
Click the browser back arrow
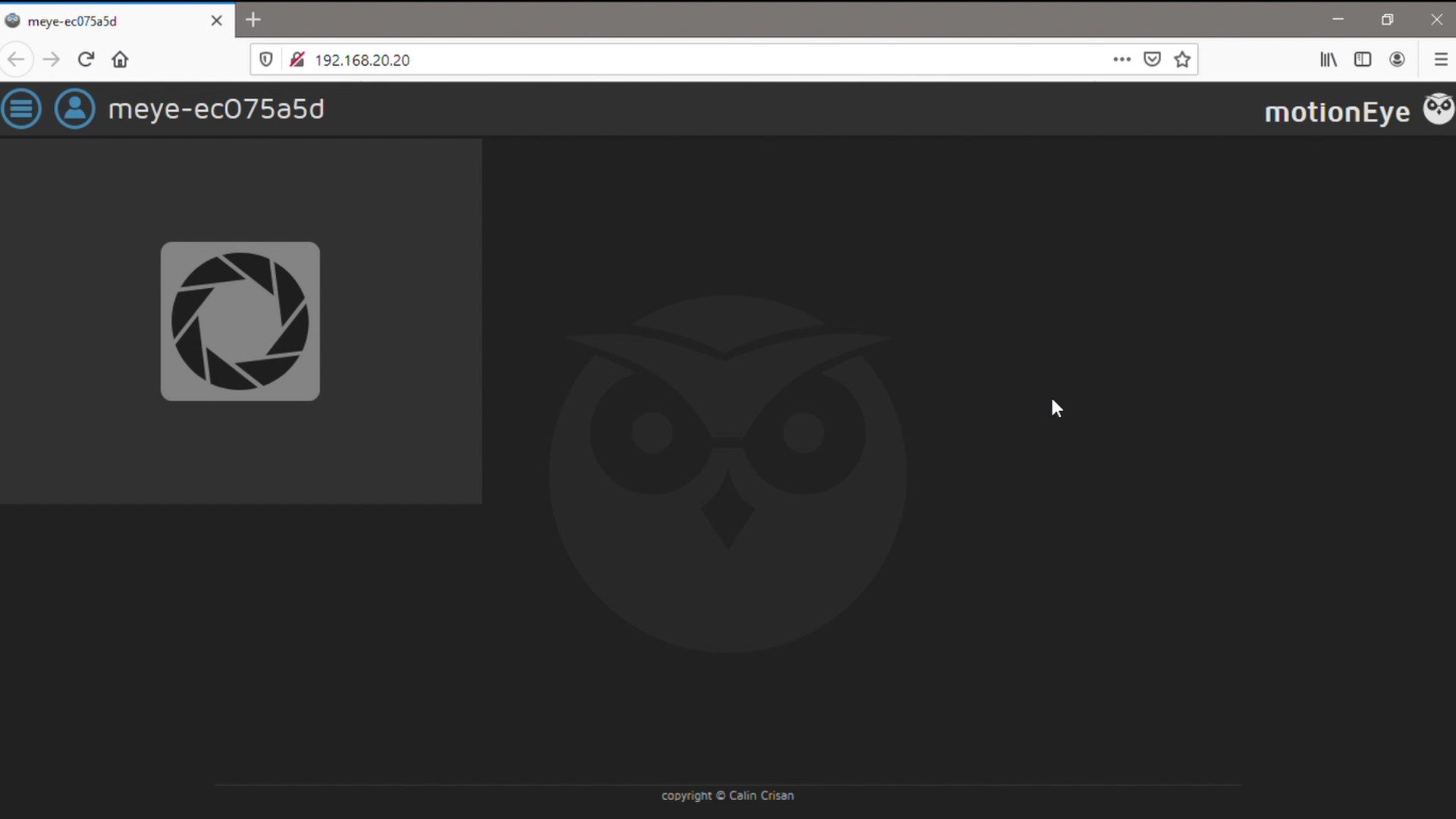(x=17, y=59)
